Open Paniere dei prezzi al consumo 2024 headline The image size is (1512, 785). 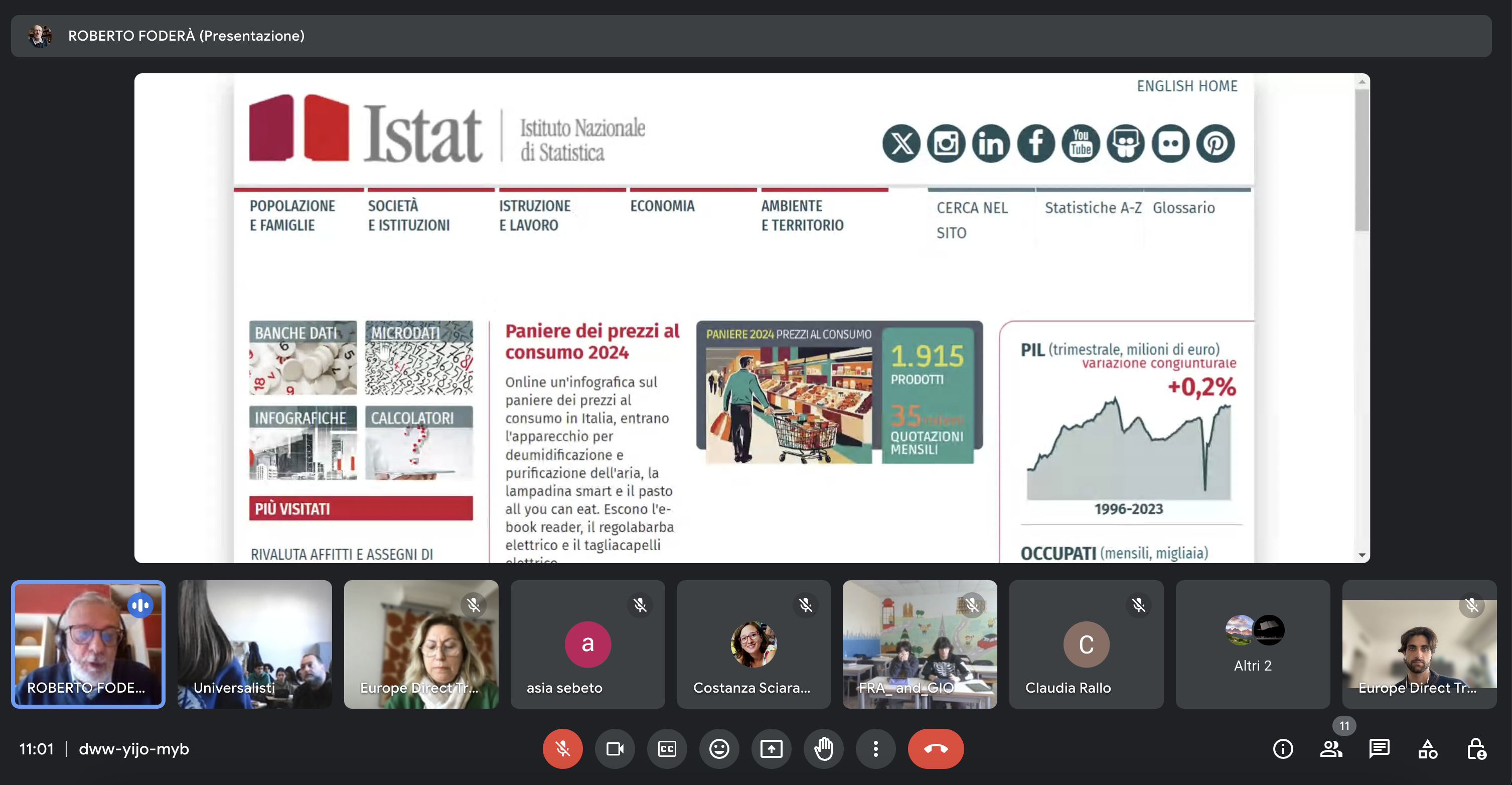pos(592,342)
